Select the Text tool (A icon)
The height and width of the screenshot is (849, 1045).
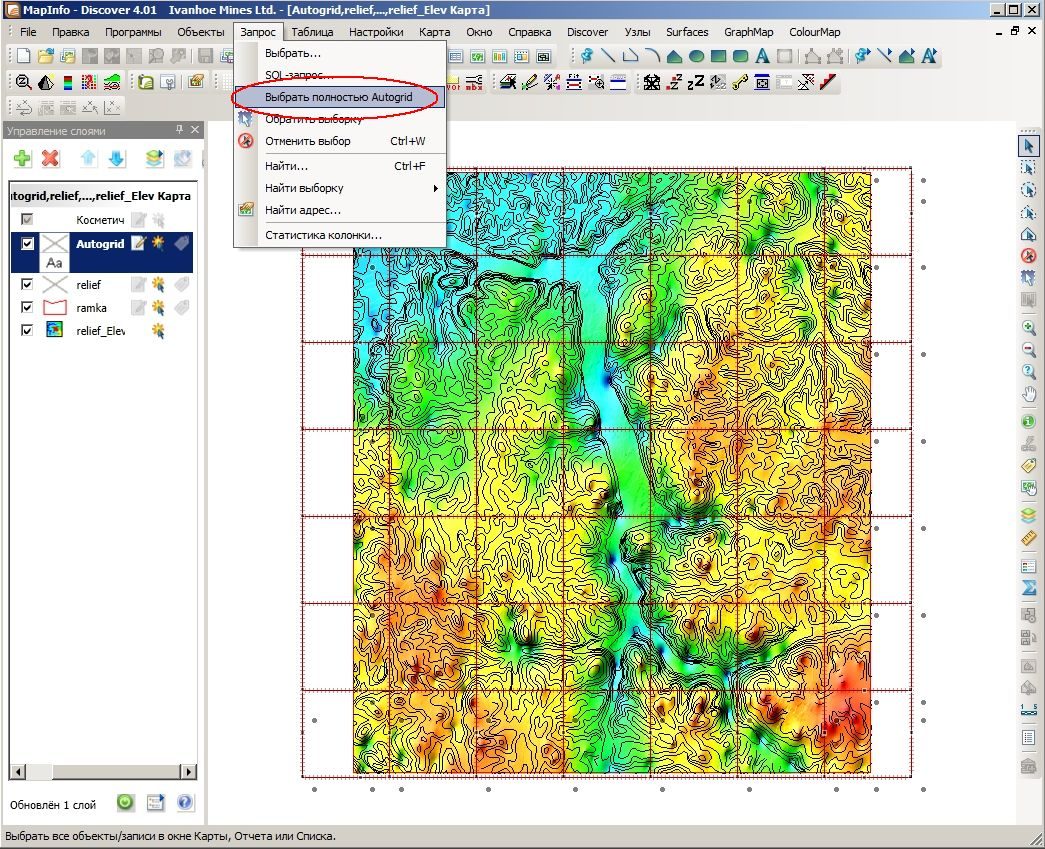762,56
